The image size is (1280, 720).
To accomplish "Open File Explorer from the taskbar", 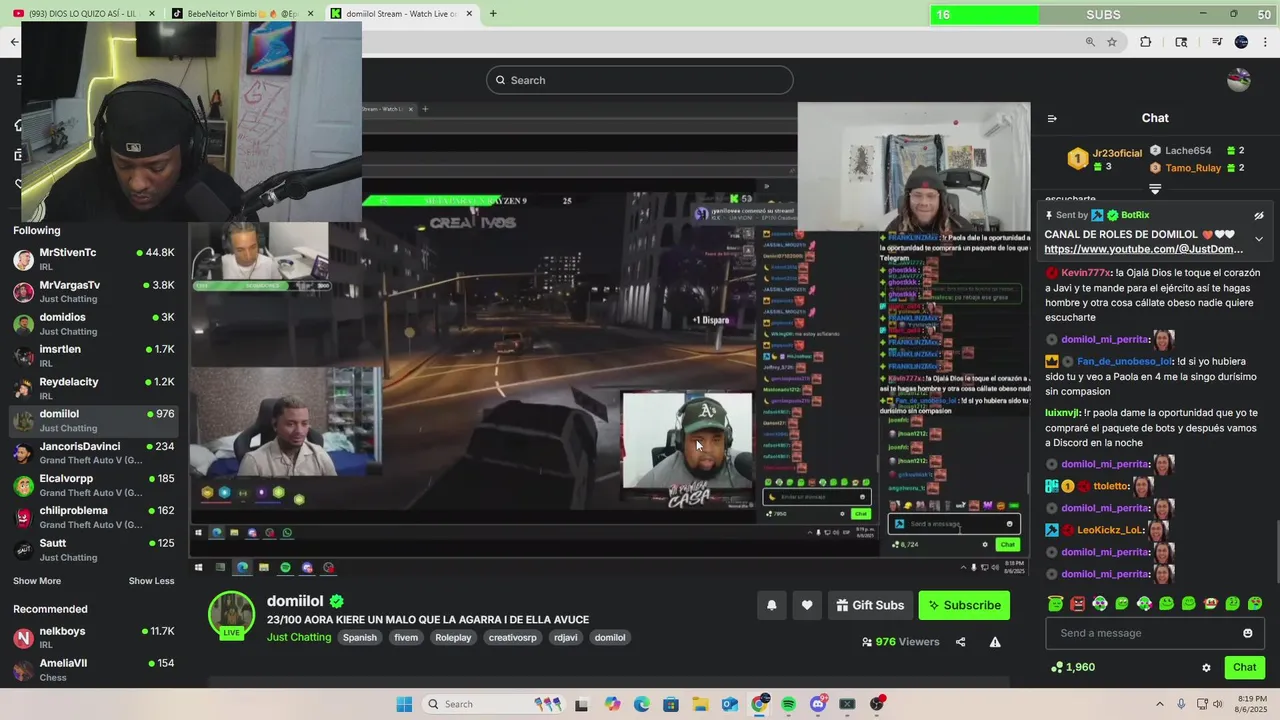I will [x=700, y=704].
